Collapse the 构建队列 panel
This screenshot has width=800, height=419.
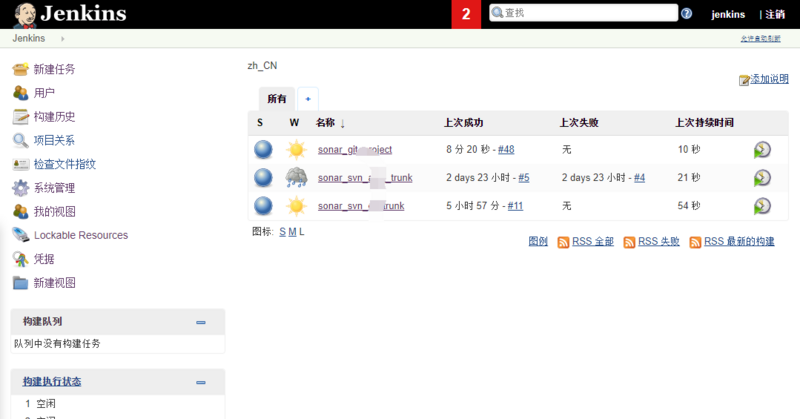point(201,323)
